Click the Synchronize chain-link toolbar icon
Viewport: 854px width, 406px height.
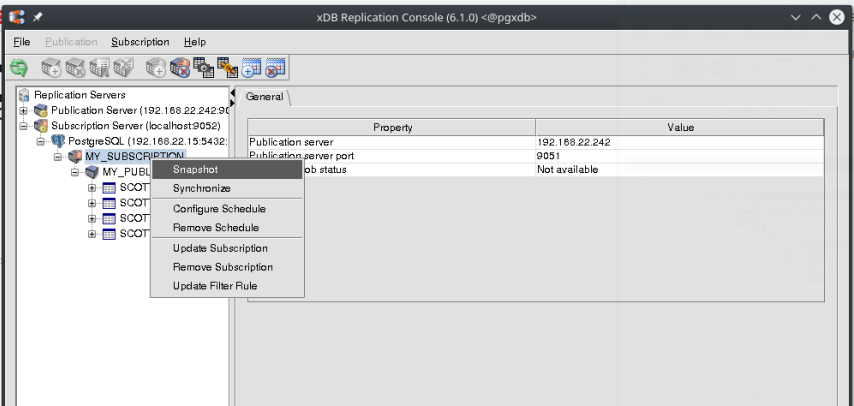click(227, 68)
